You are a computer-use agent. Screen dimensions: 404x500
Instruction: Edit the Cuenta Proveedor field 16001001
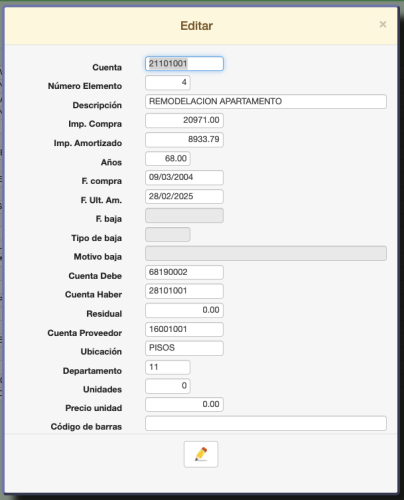pyautogui.click(x=184, y=329)
